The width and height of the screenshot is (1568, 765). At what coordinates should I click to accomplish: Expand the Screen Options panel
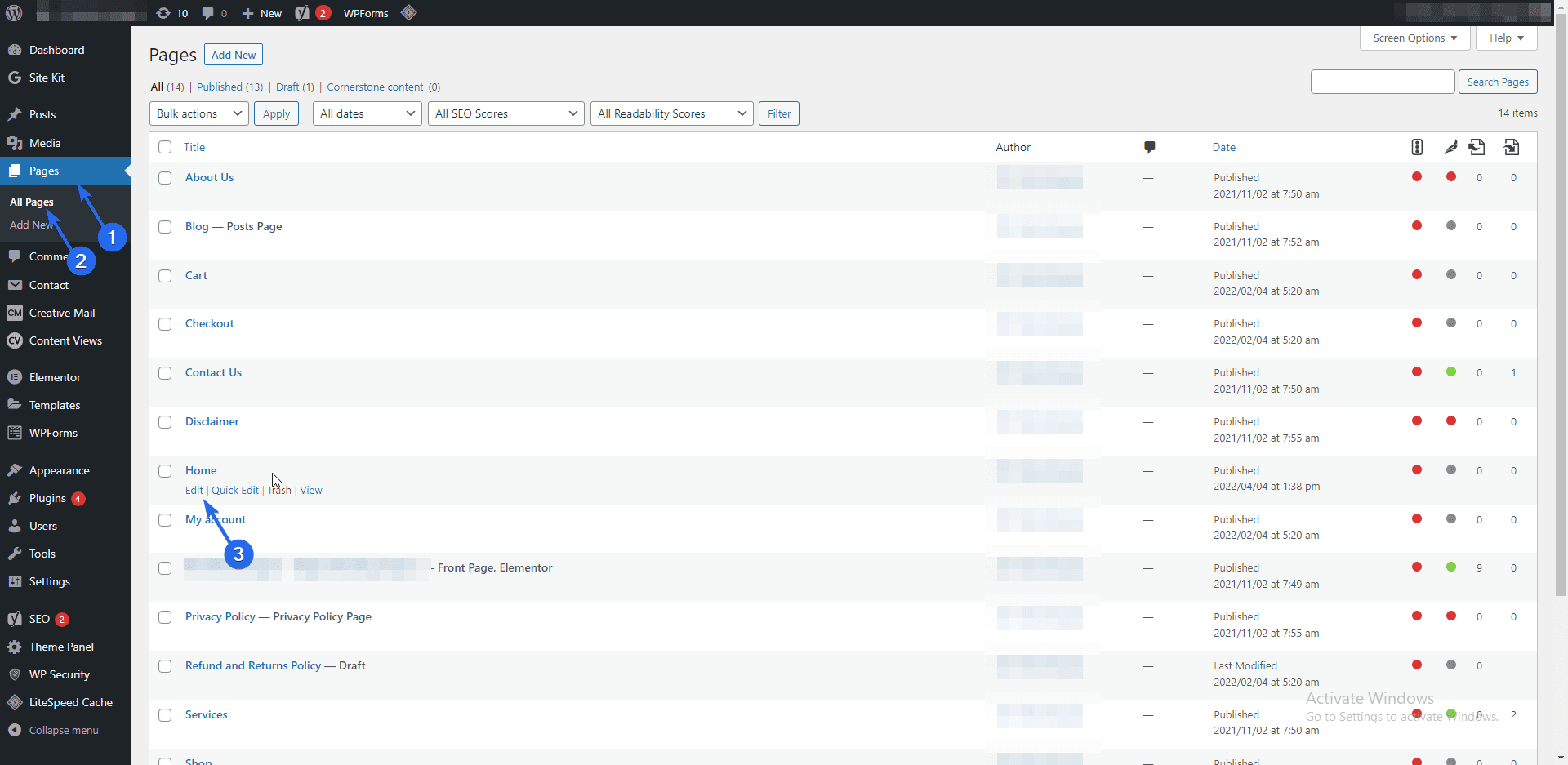point(1415,38)
